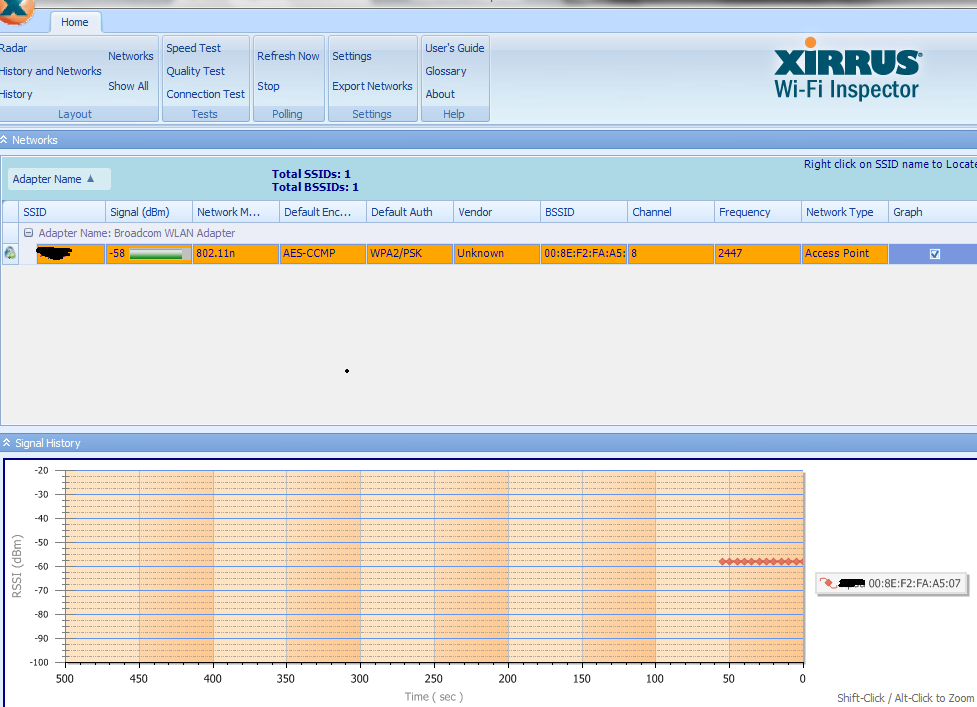Image resolution: width=977 pixels, height=707 pixels.
Task: Collapse the Networks panel chevron
Action: pos(4,140)
